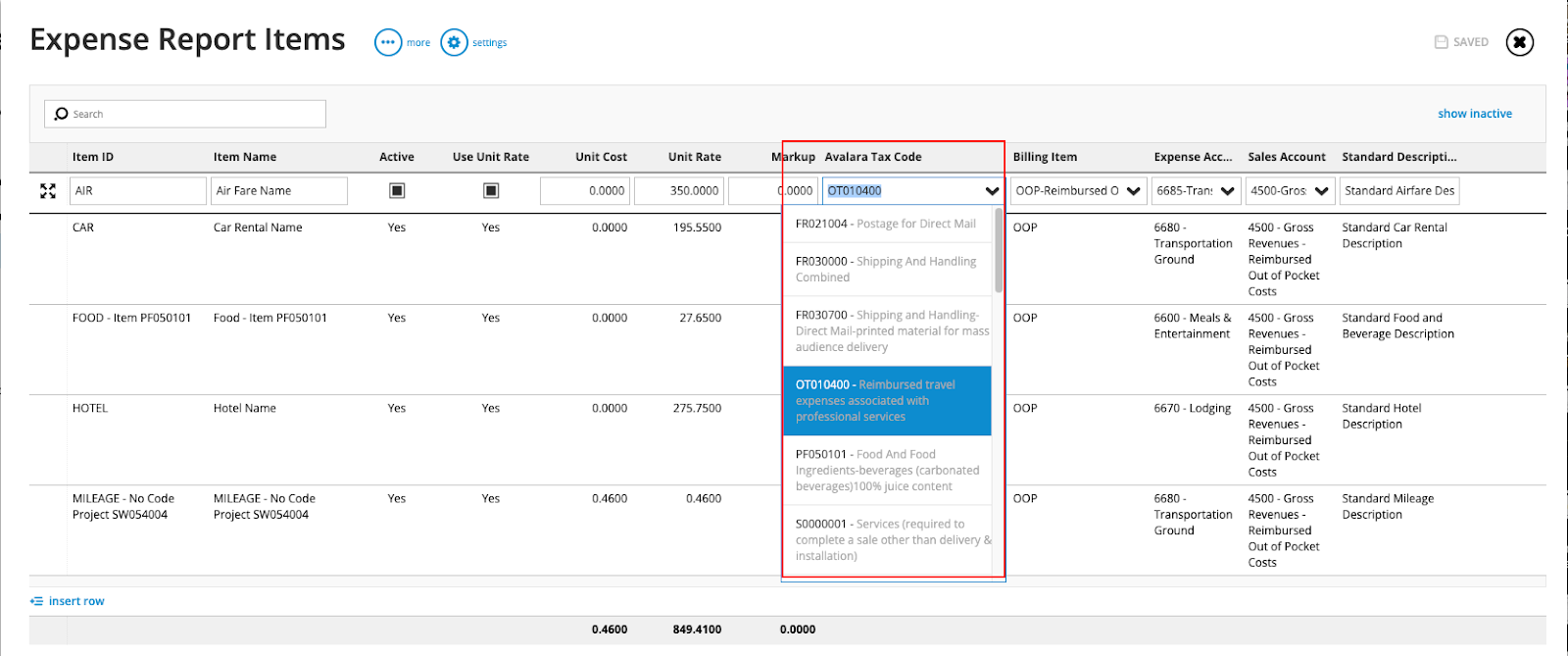Click the more options ellipsis icon
Screen dimensions: 1568x656
coord(388,42)
